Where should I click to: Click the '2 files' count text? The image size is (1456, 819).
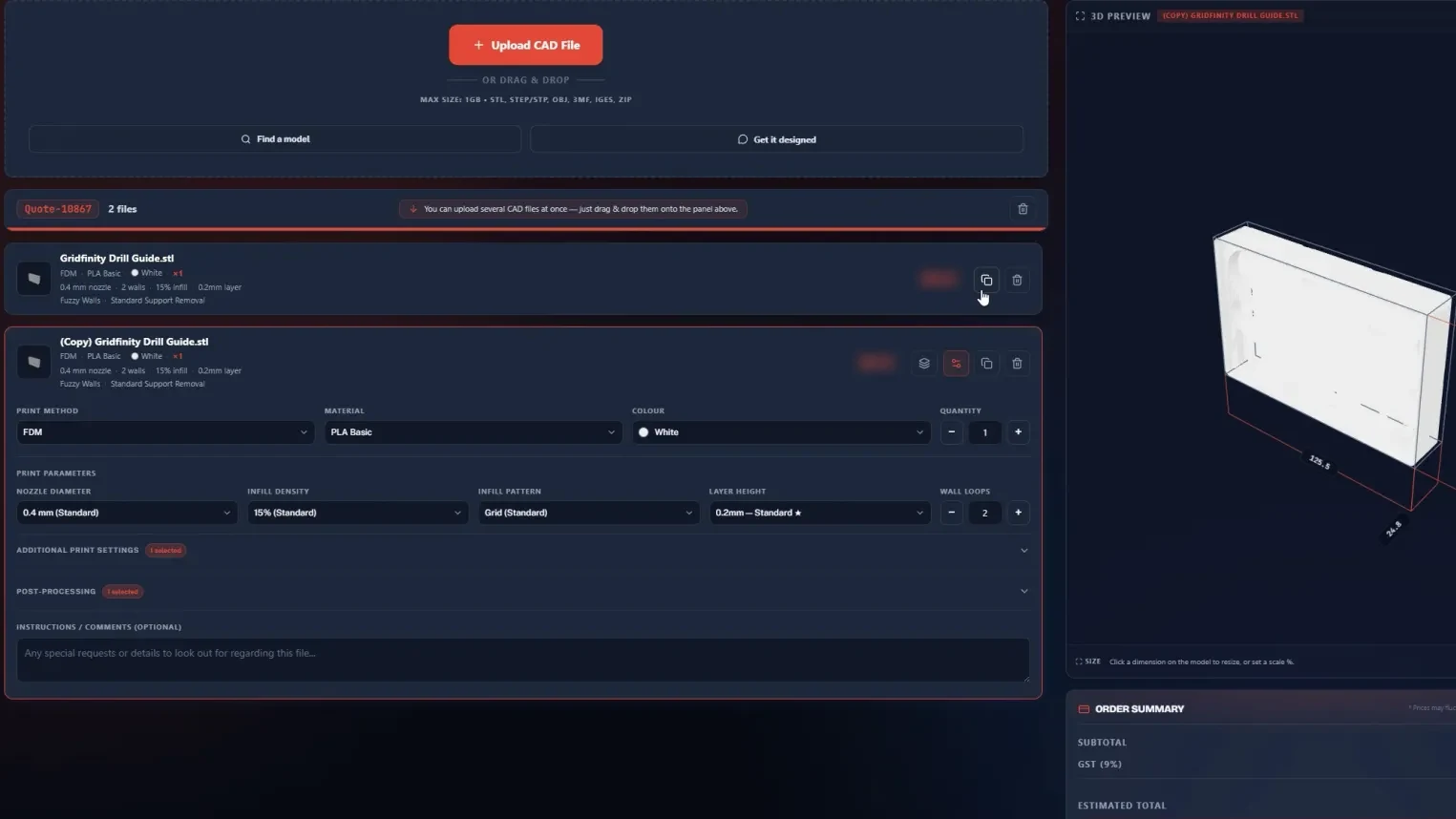click(x=122, y=209)
